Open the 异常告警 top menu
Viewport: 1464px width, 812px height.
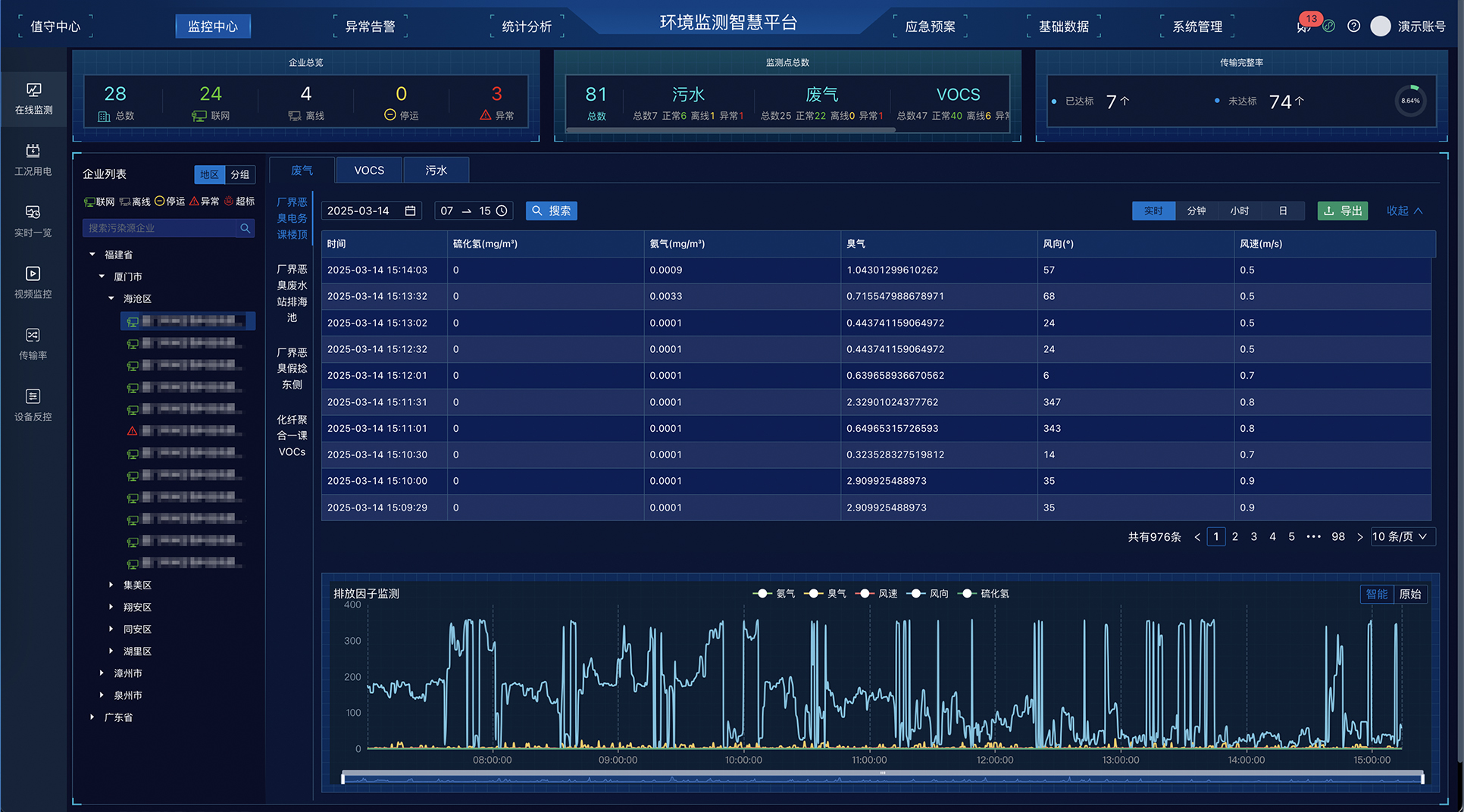[370, 27]
